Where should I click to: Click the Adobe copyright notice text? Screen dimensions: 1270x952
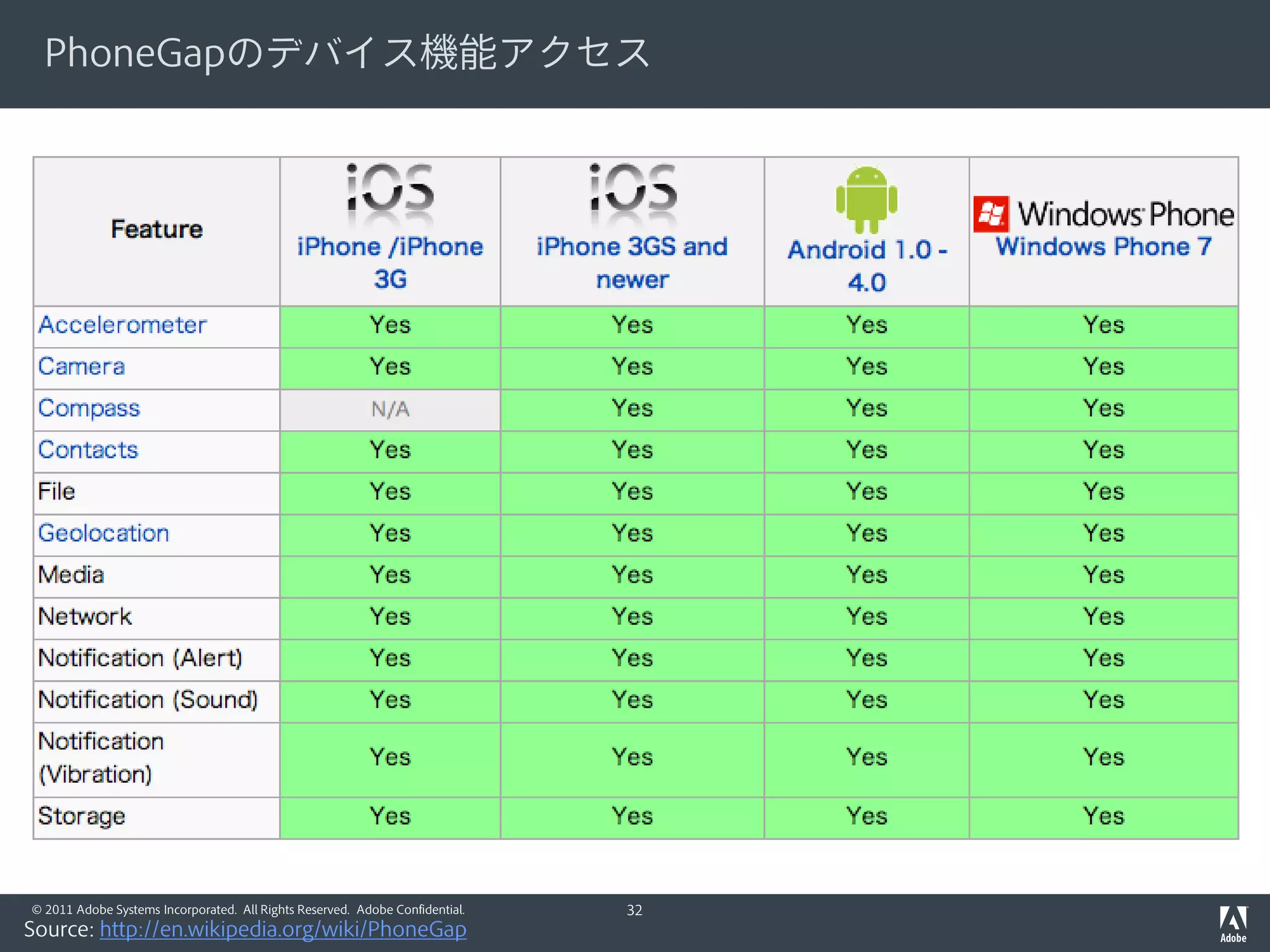[248, 909]
